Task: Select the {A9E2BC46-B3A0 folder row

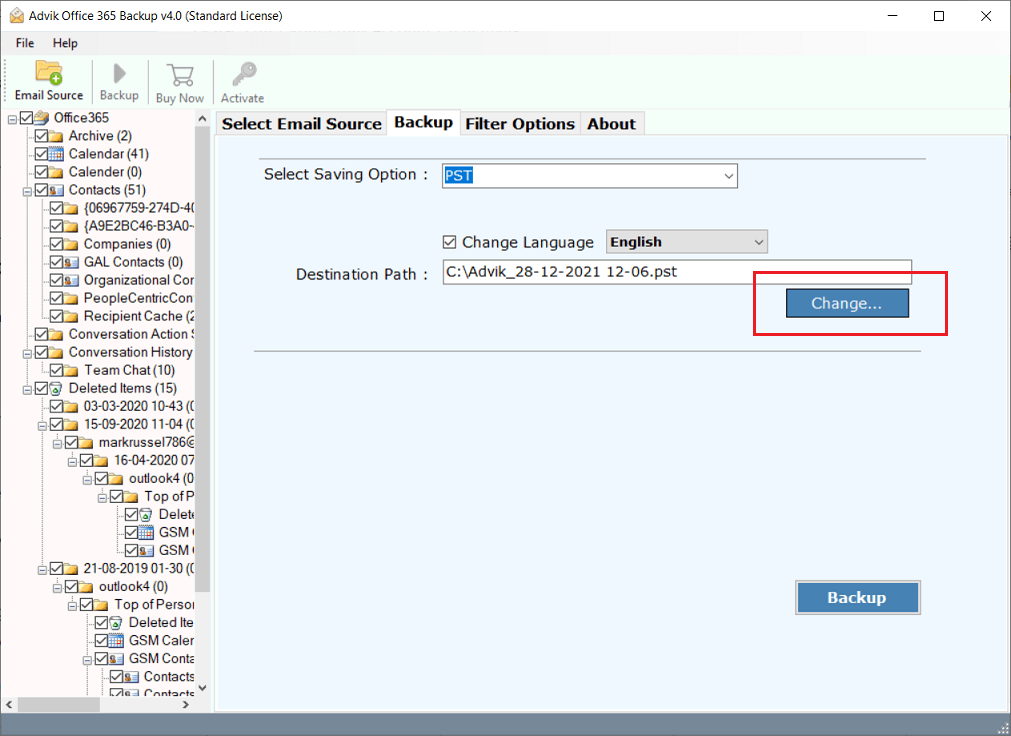Action: (x=139, y=226)
